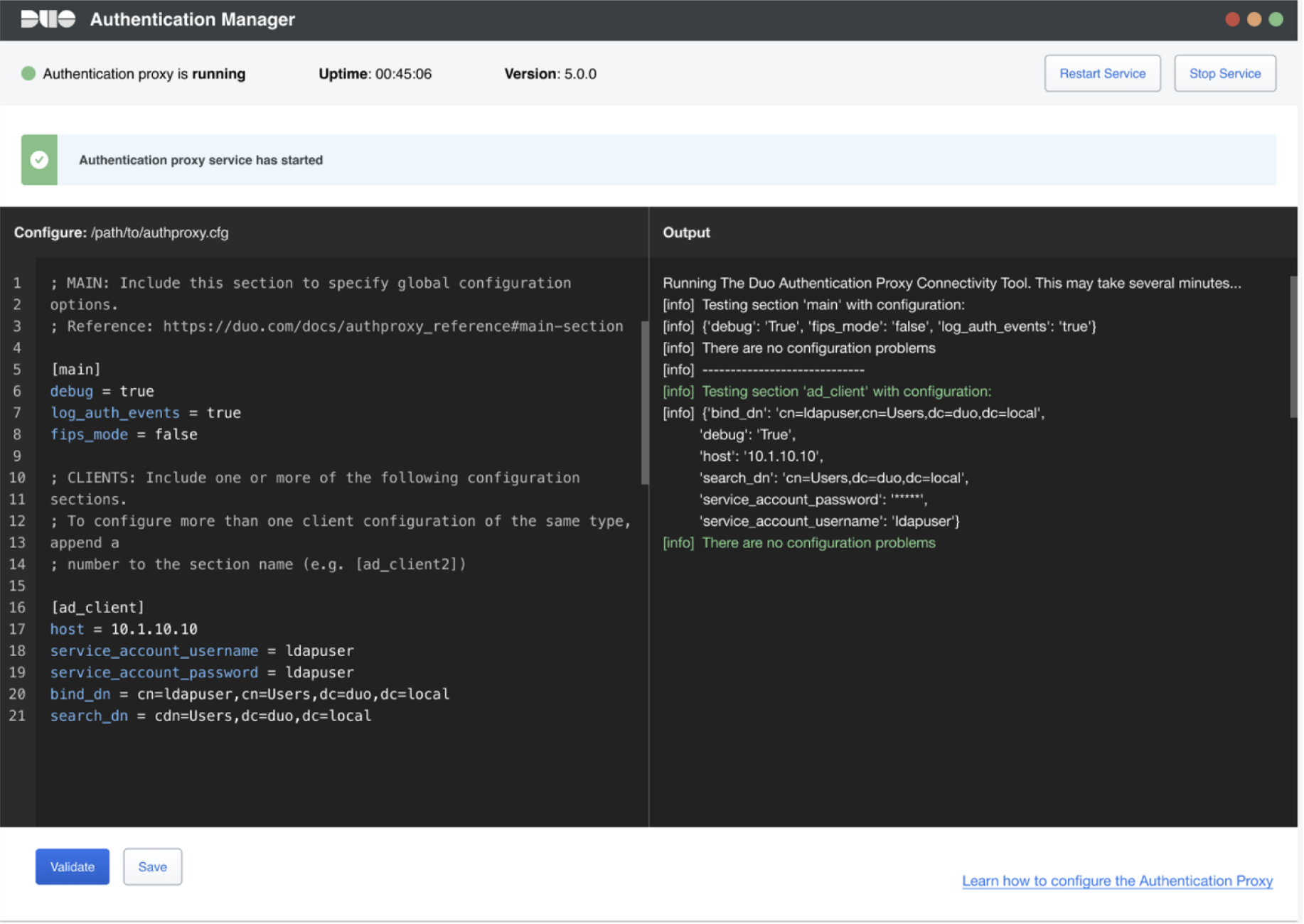Click the output line with 'fips_mode': 'false'

pos(880,326)
